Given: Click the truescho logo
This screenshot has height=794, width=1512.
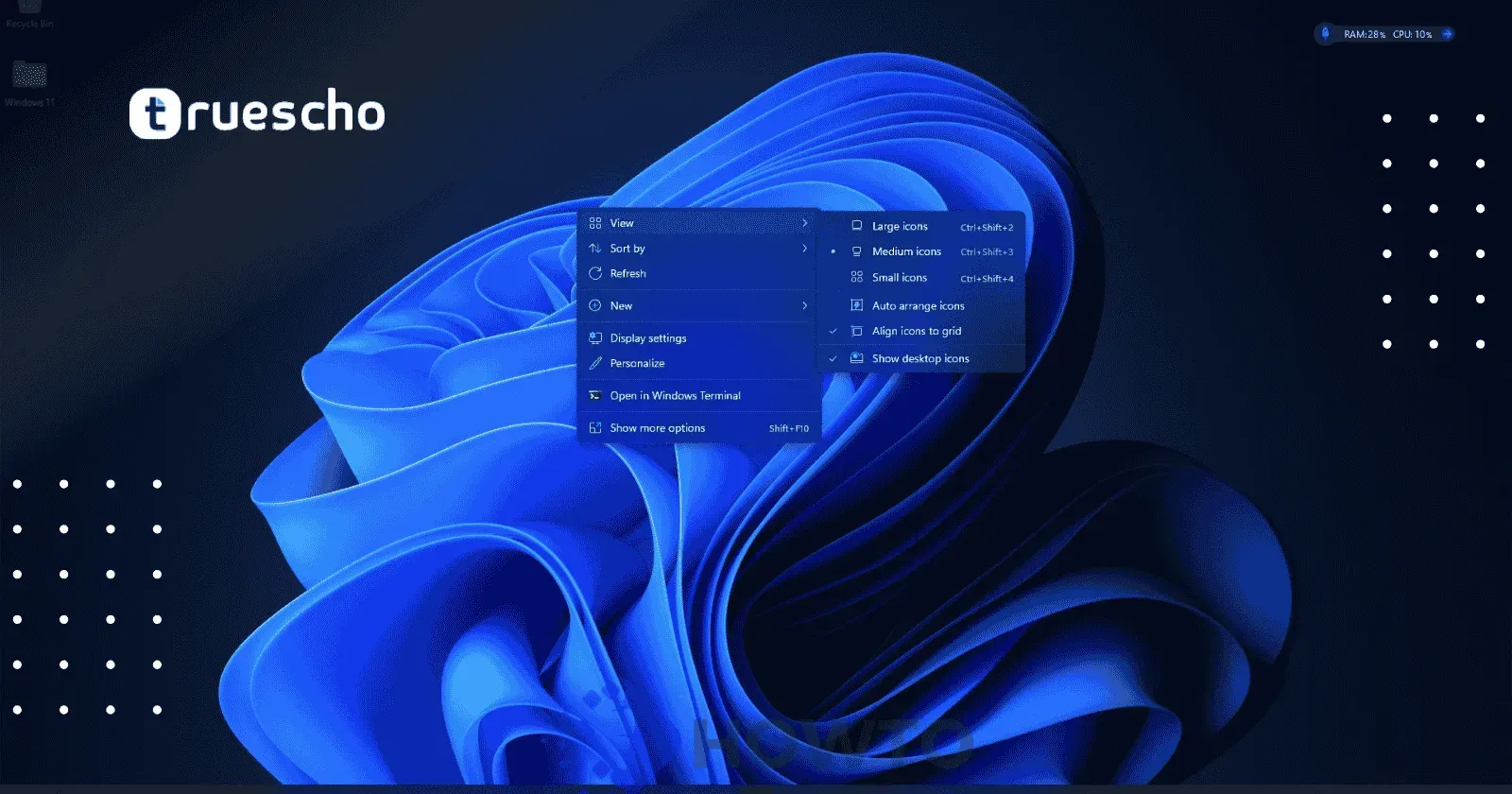Looking at the screenshot, I should click(257, 113).
